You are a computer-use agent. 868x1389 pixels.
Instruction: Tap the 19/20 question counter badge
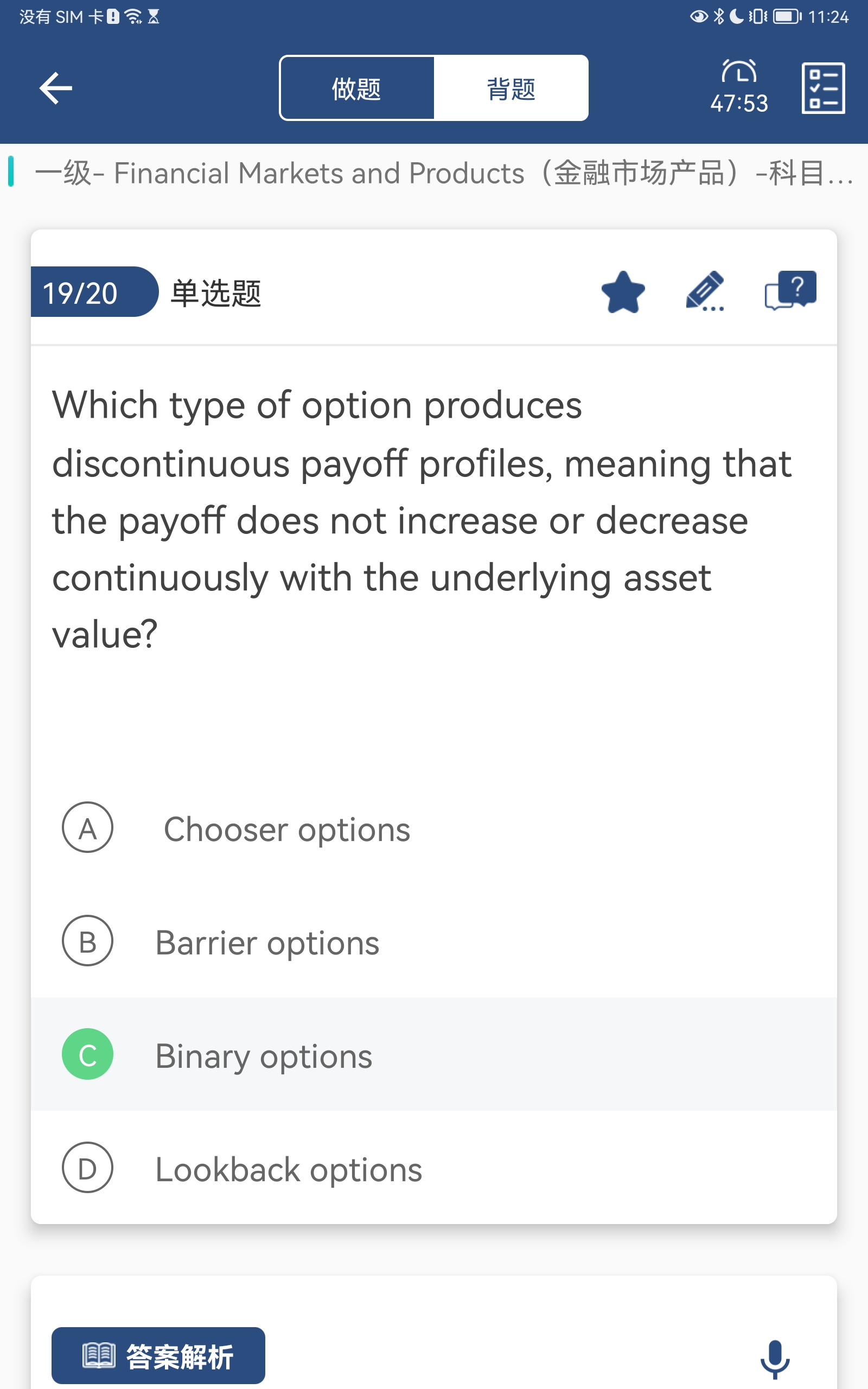point(80,292)
